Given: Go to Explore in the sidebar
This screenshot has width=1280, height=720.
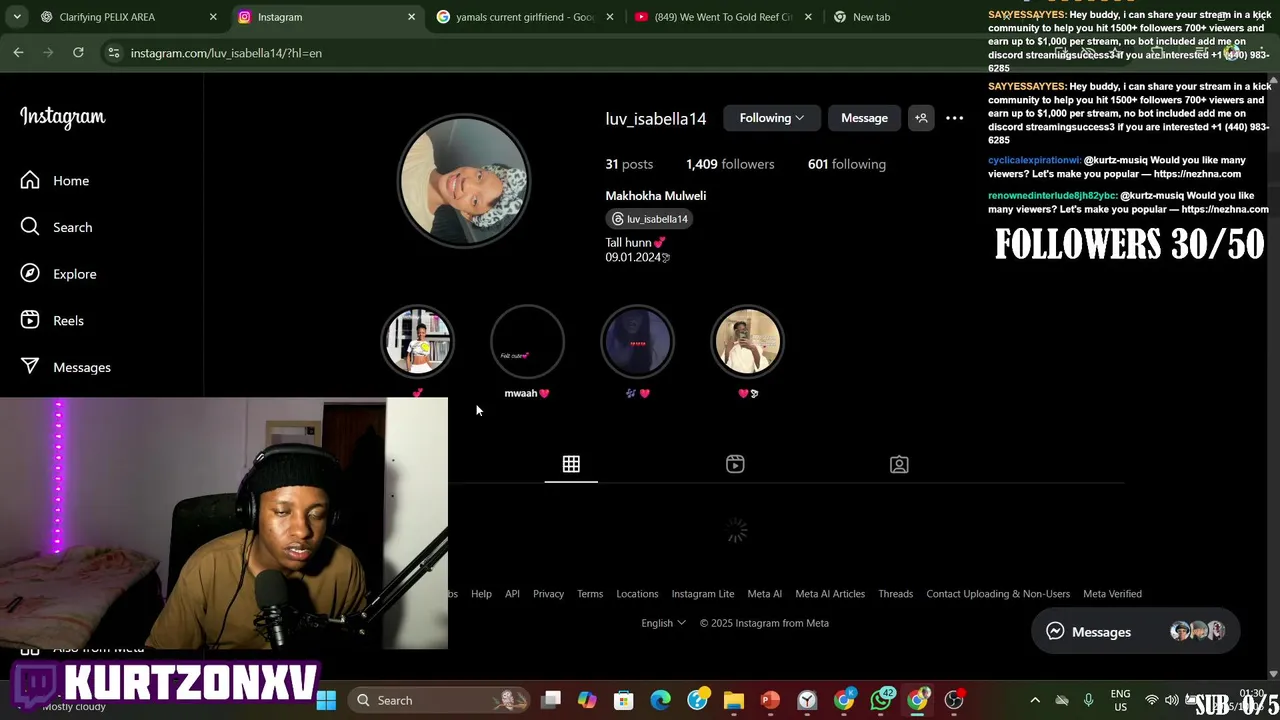Looking at the screenshot, I should (59, 274).
